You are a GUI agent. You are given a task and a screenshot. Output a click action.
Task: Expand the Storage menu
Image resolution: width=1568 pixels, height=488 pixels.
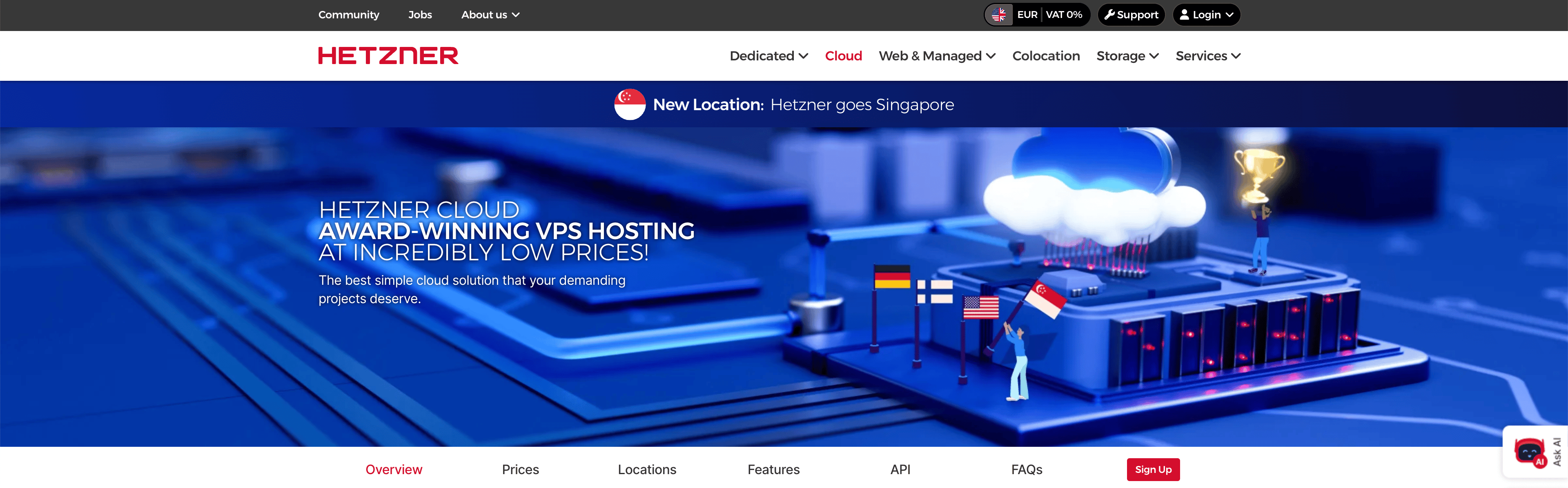pyautogui.click(x=1127, y=56)
